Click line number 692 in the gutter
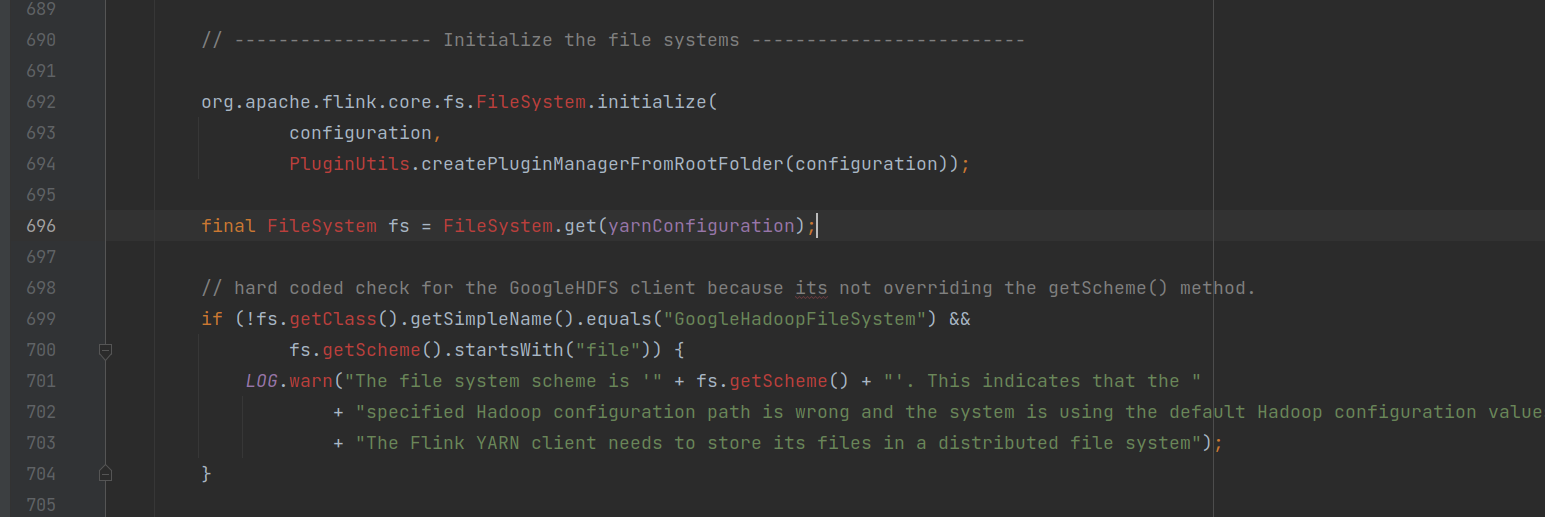 (x=41, y=102)
